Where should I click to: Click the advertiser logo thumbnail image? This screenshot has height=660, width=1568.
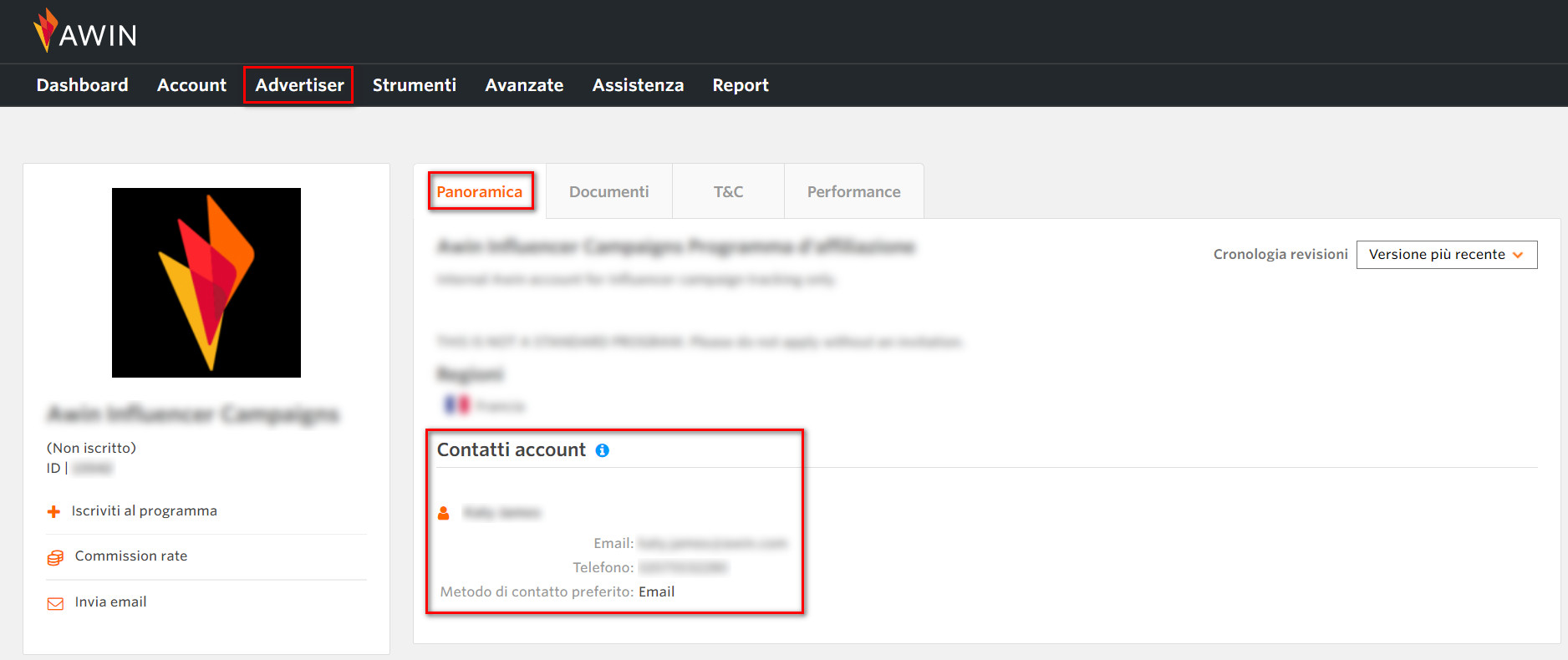206,282
